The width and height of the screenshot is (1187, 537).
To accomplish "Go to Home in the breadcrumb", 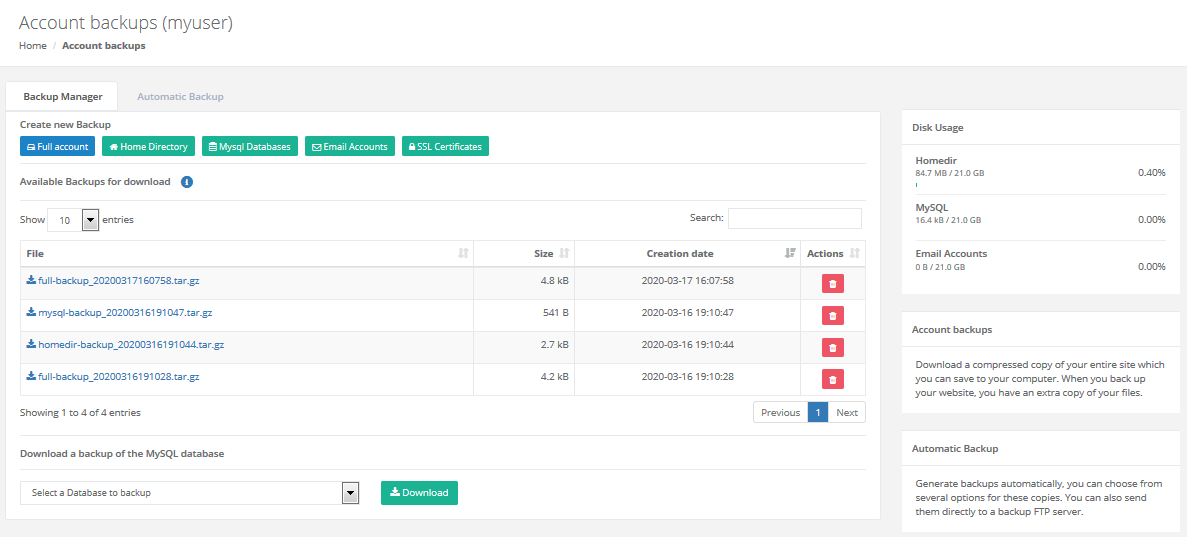I will tap(33, 45).
